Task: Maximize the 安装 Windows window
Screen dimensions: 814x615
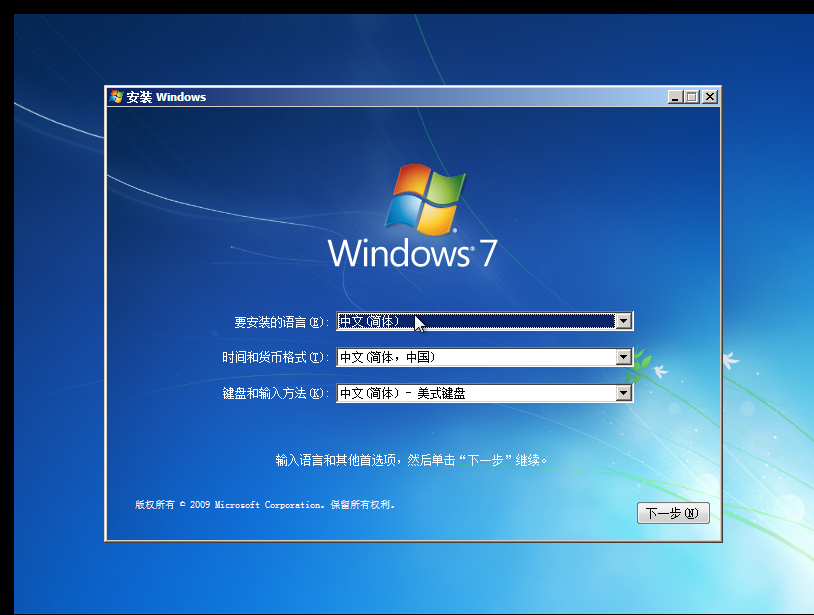Action: pos(691,97)
